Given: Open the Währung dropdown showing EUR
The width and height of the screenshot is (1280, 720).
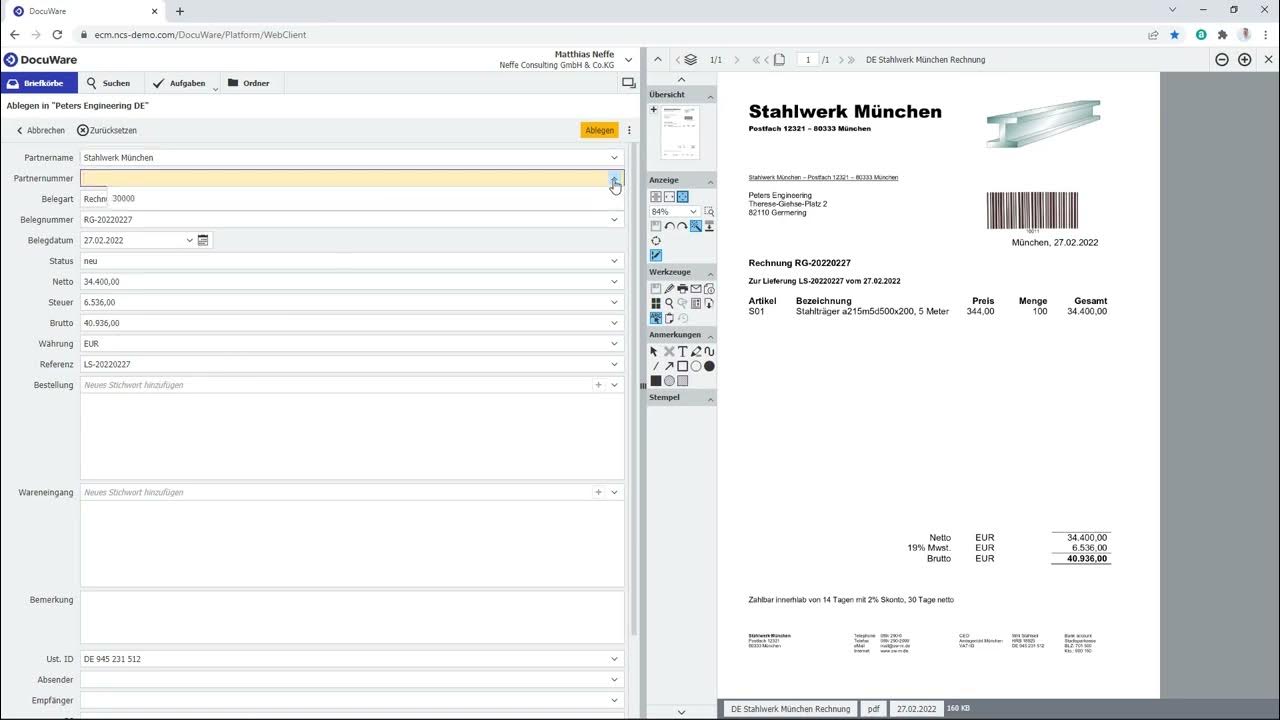Looking at the screenshot, I should coord(614,343).
